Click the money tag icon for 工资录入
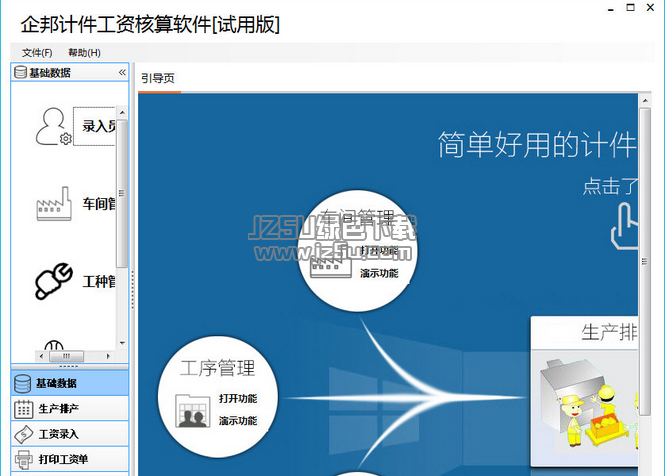Image resolution: width=666 pixels, height=476 pixels. [x=23, y=434]
